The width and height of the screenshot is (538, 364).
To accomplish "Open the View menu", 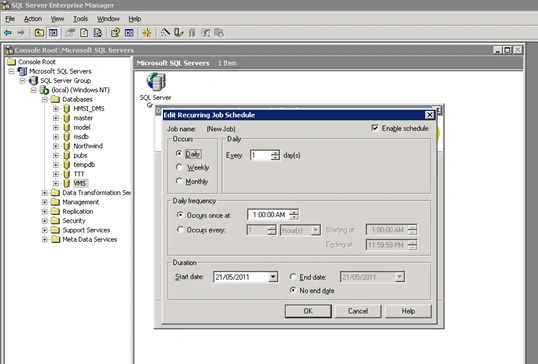I will [57, 19].
